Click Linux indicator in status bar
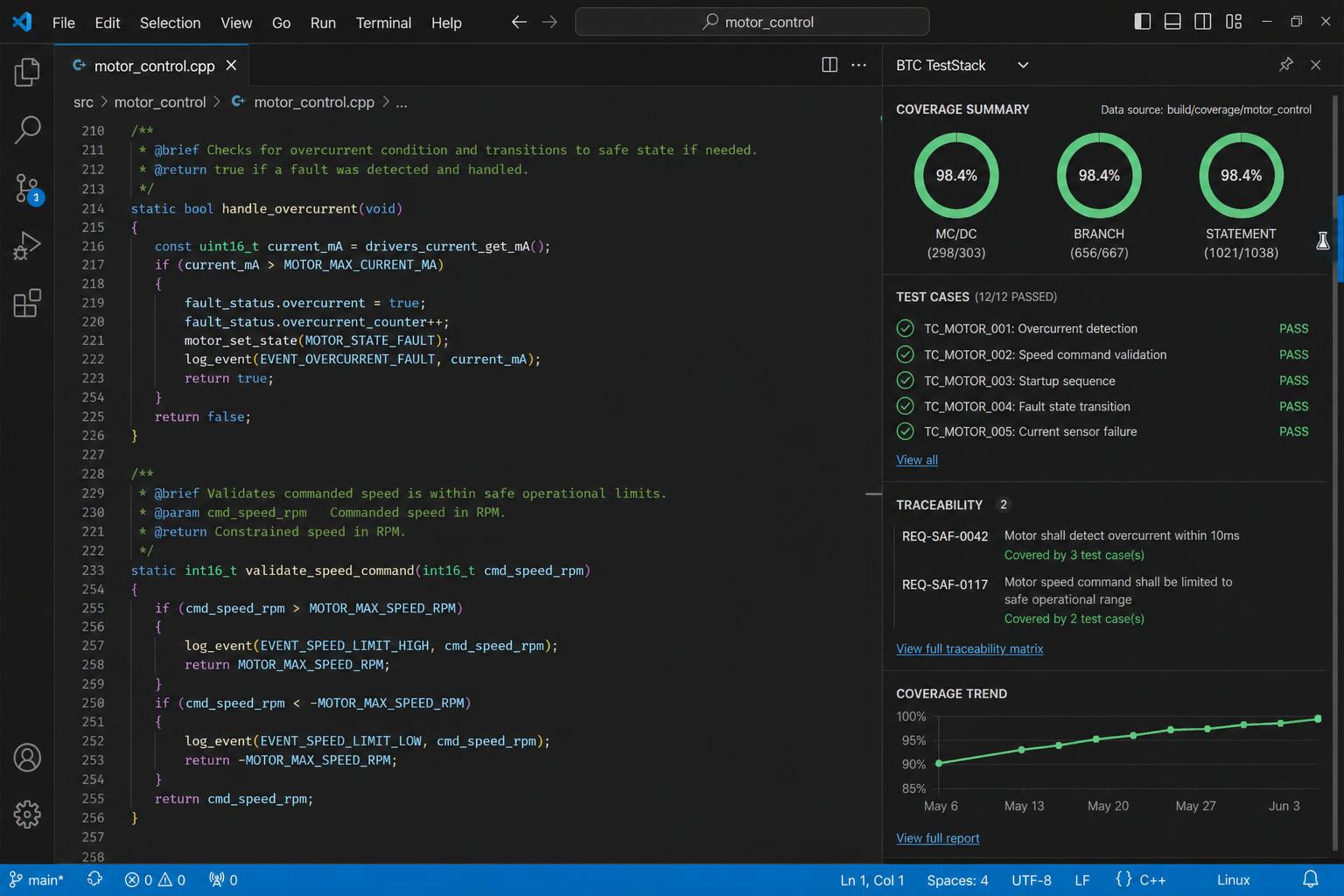 click(1234, 880)
